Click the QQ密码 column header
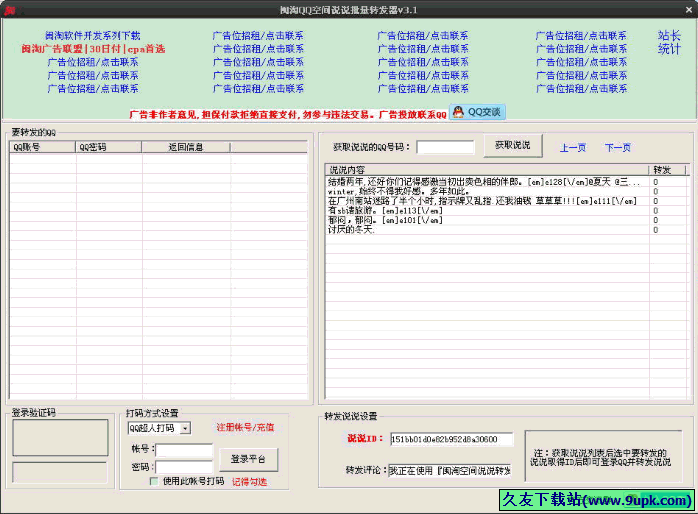This screenshot has width=698, height=514. tap(108, 147)
